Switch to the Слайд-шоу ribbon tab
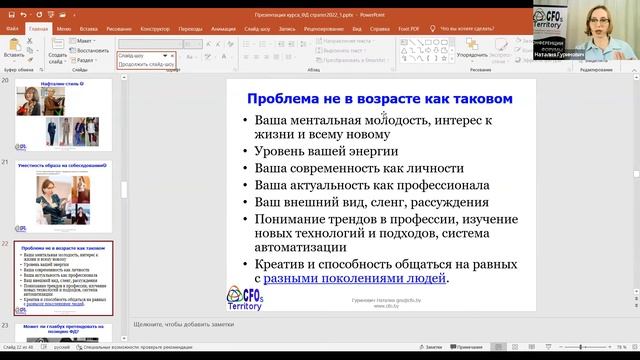This screenshot has width=640, height=360. [x=257, y=29]
